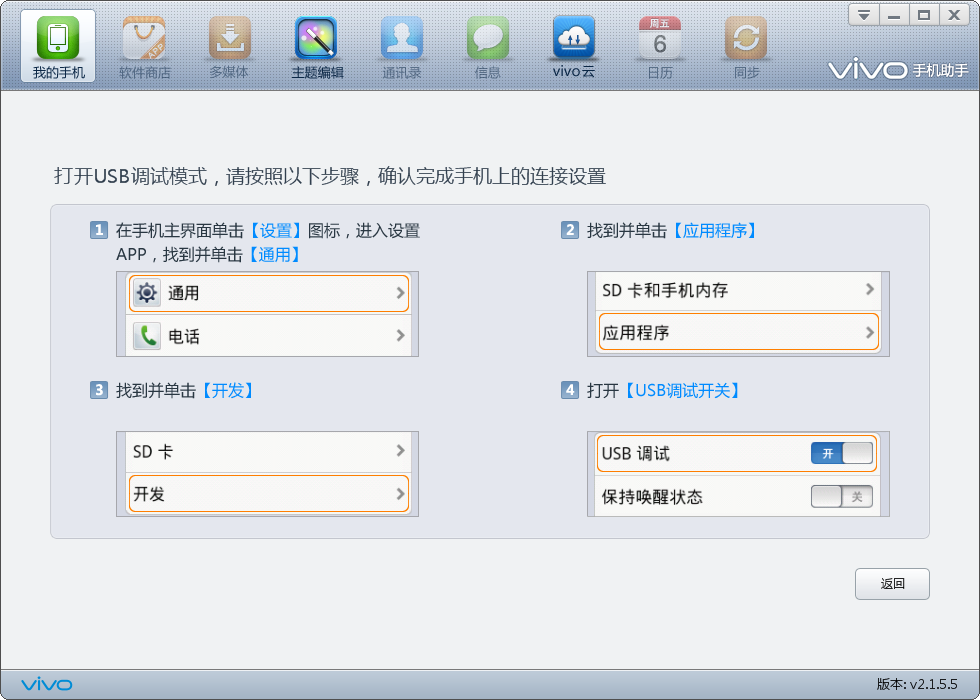Click the 应用程序 row label

[x=636, y=332]
